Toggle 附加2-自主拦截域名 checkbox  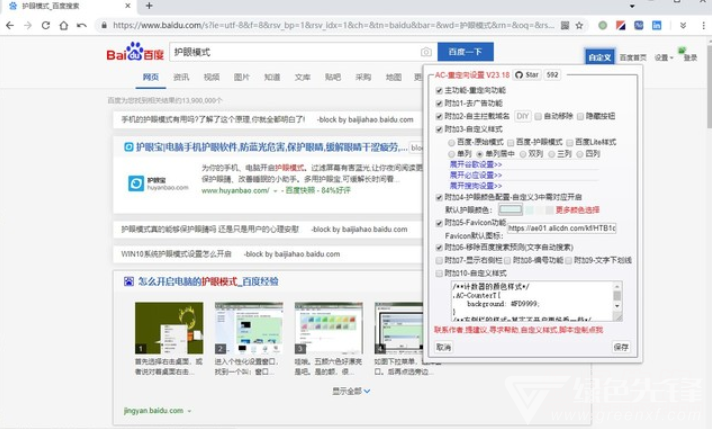click(439, 116)
